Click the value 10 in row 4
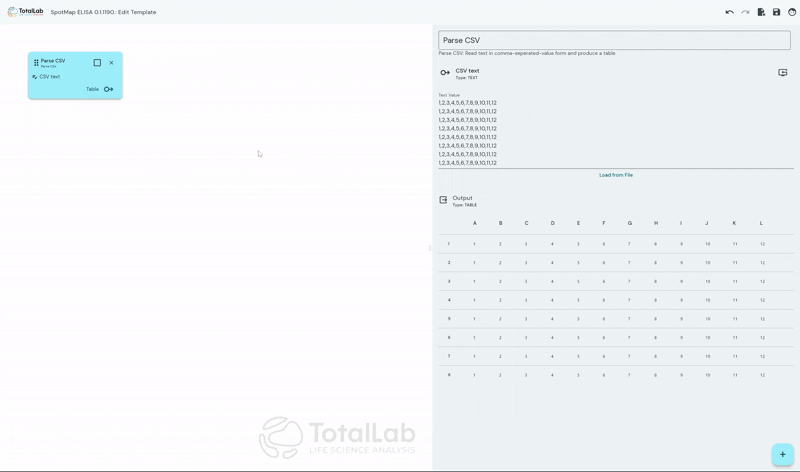This screenshot has height=472, width=800. coord(708,300)
